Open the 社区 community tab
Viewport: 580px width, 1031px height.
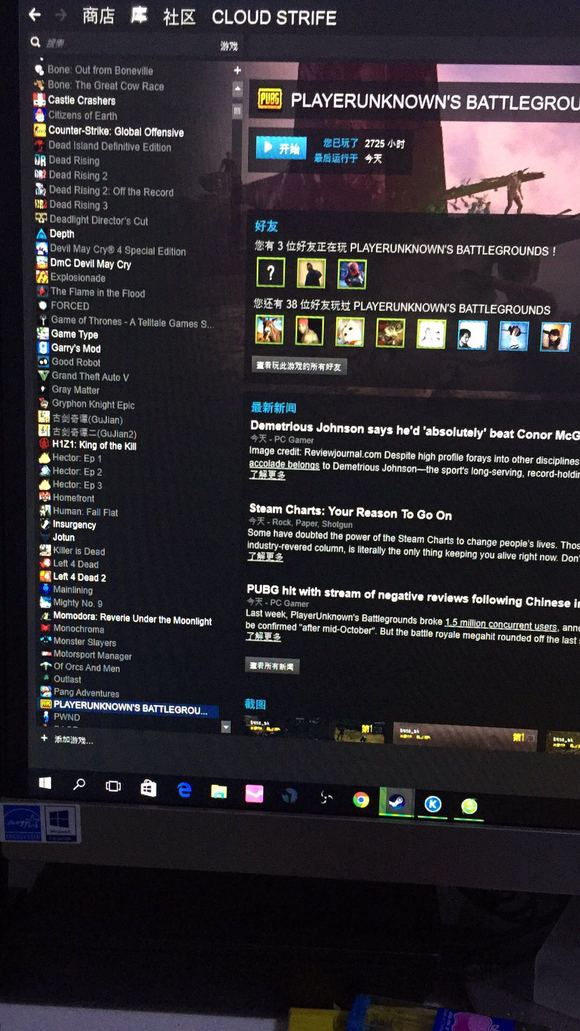click(180, 17)
